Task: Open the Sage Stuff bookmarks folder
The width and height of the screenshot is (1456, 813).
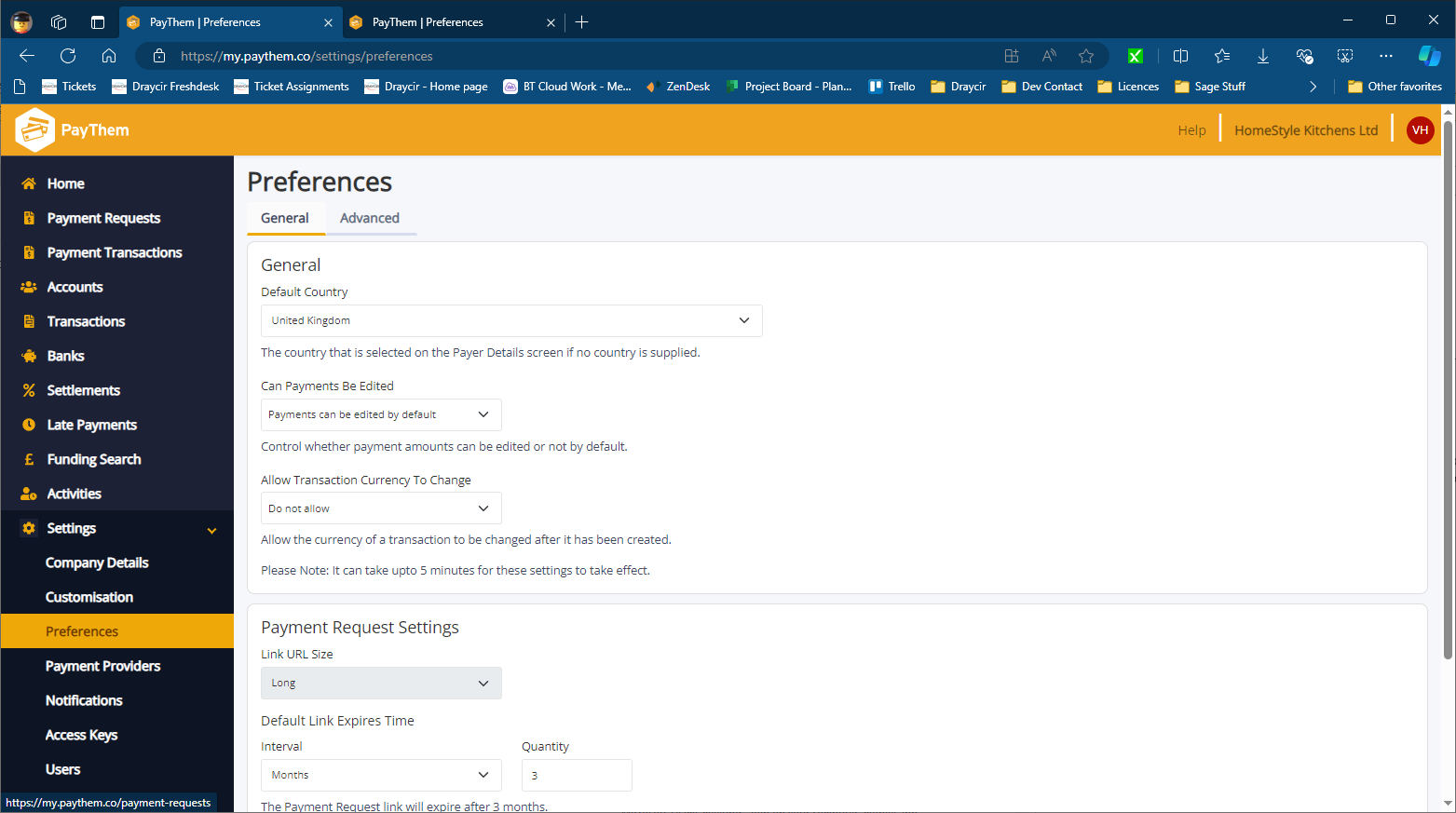Action: (x=1209, y=87)
